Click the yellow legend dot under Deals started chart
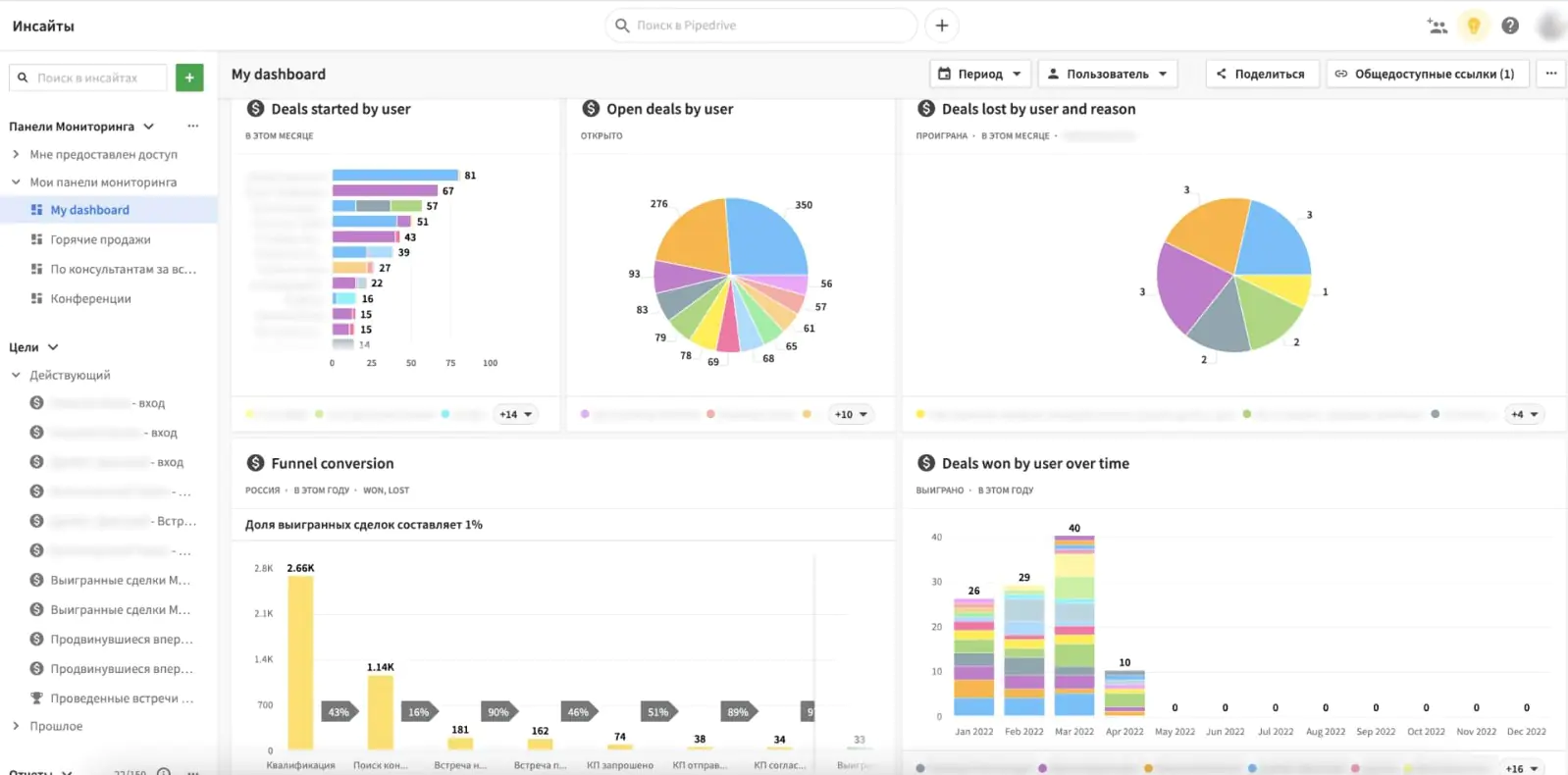The height and width of the screenshot is (775, 1568). tap(249, 414)
